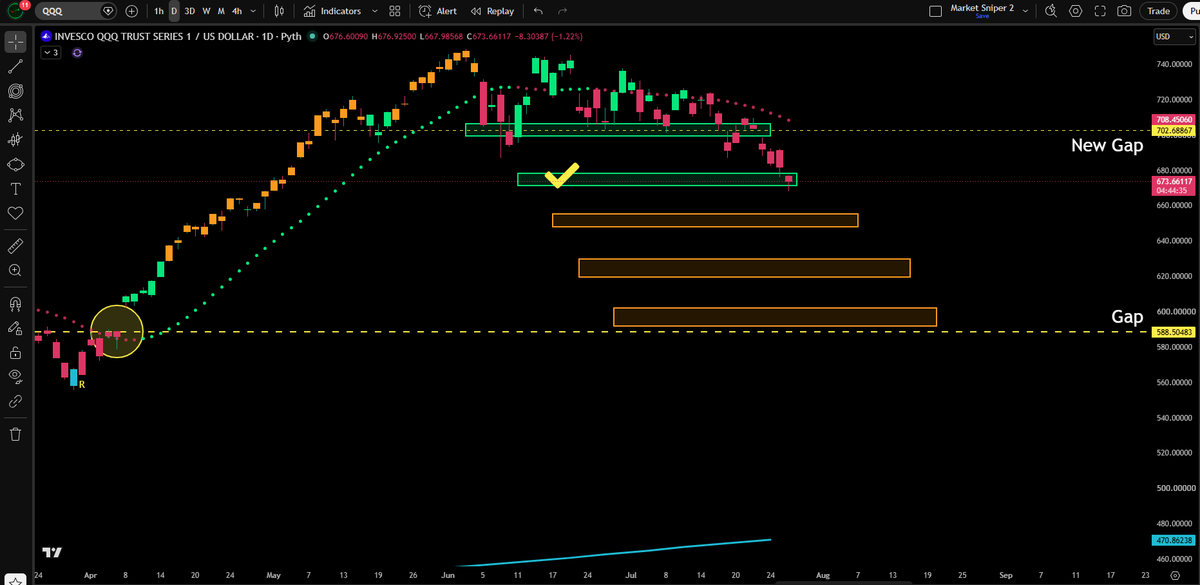
Task: Toggle lock all drawings
Action: (16, 352)
